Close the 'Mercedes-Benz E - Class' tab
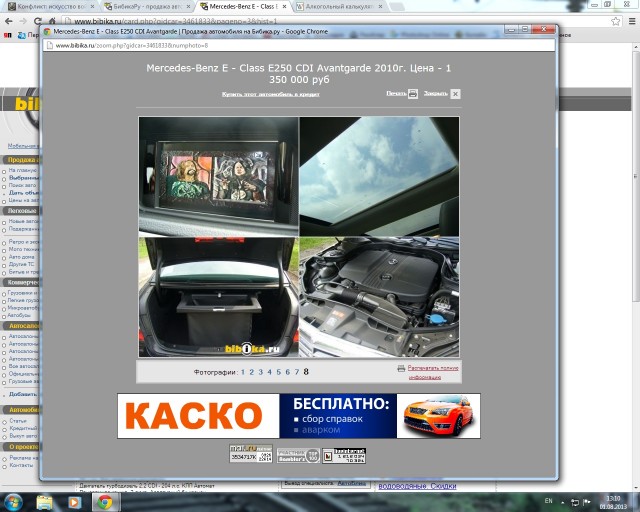 (x=284, y=7)
